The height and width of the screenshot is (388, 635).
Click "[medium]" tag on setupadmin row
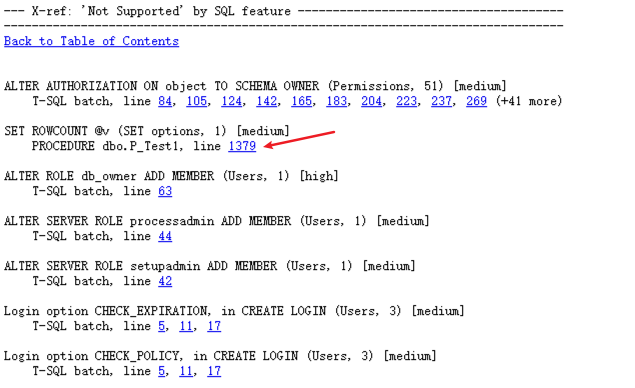389,266
